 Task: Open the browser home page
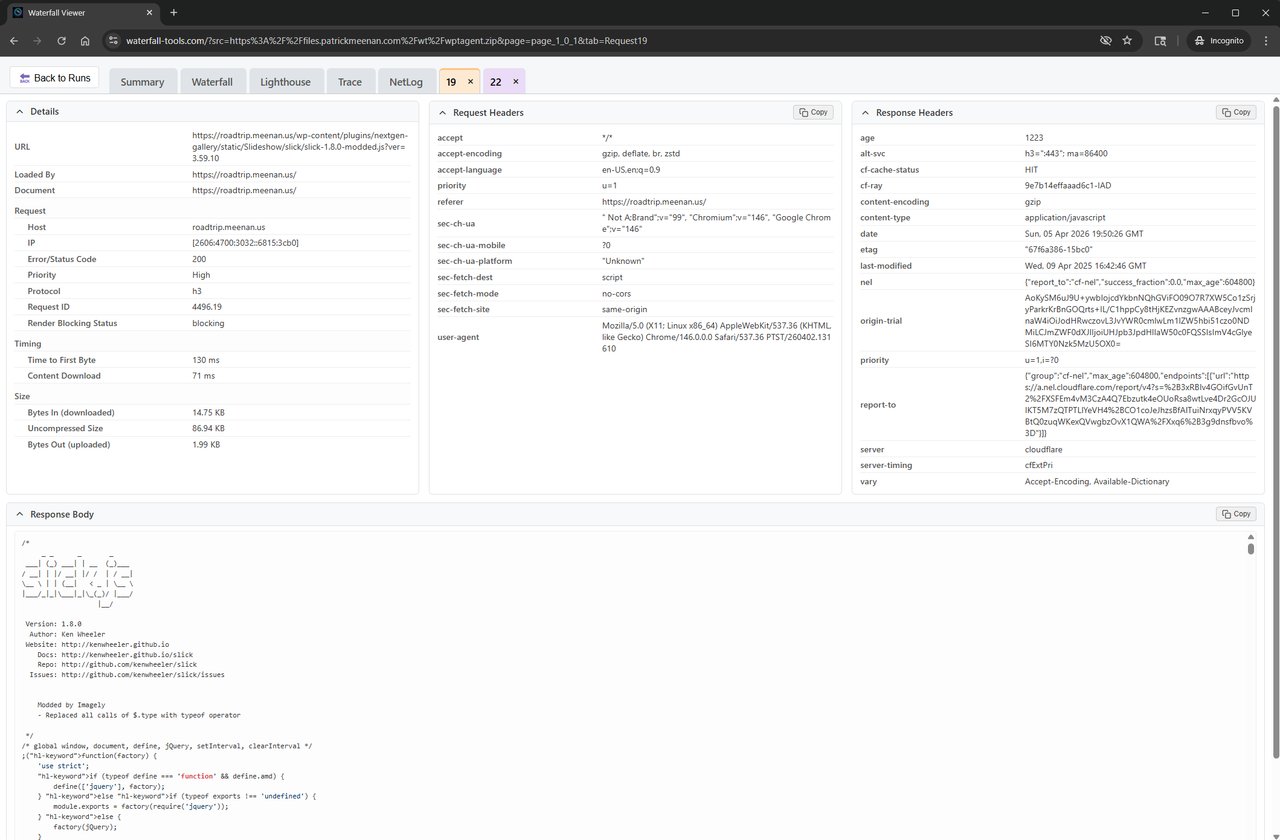pos(86,40)
